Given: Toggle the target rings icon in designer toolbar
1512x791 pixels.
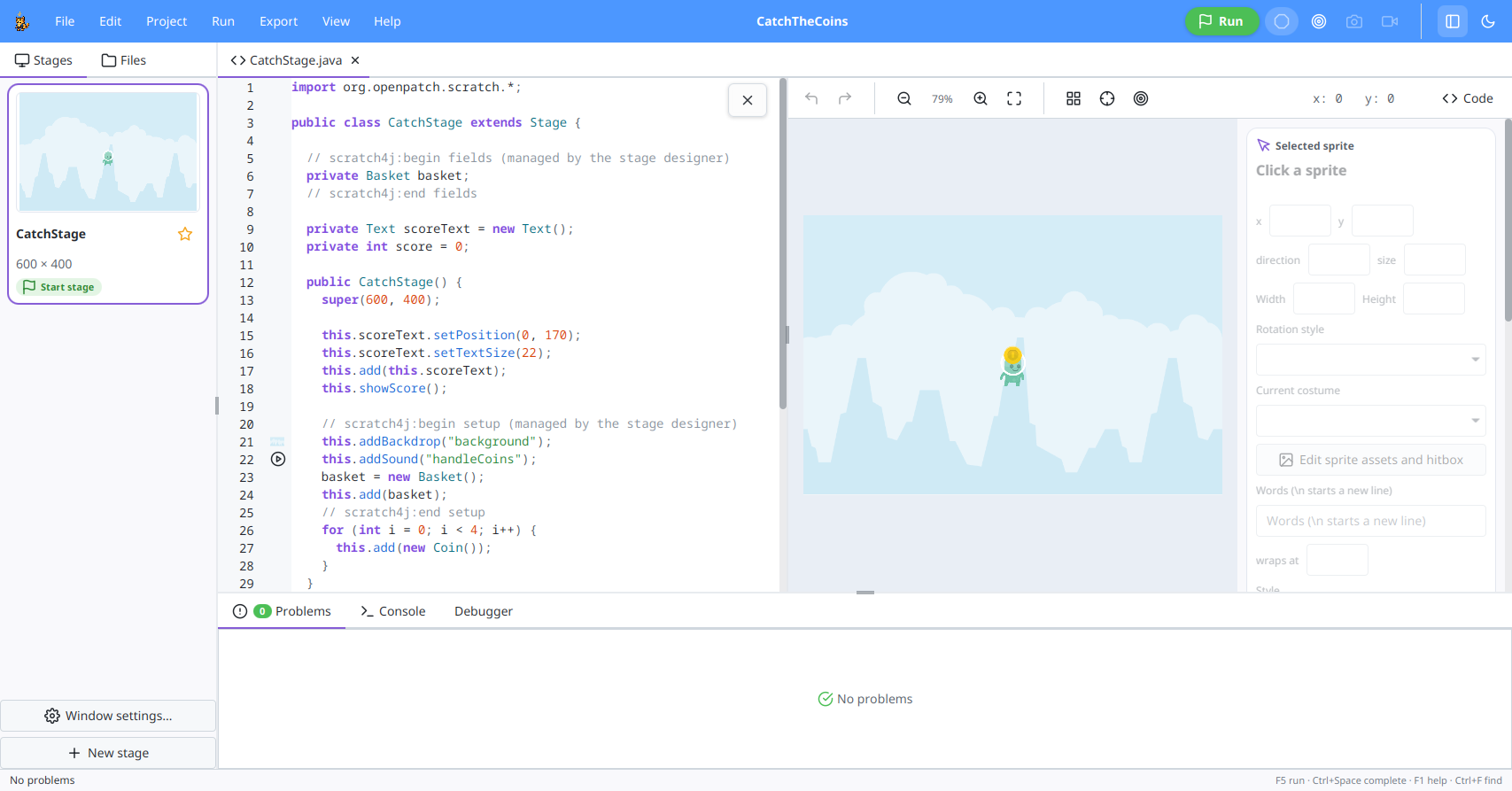Looking at the screenshot, I should (x=1141, y=98).
